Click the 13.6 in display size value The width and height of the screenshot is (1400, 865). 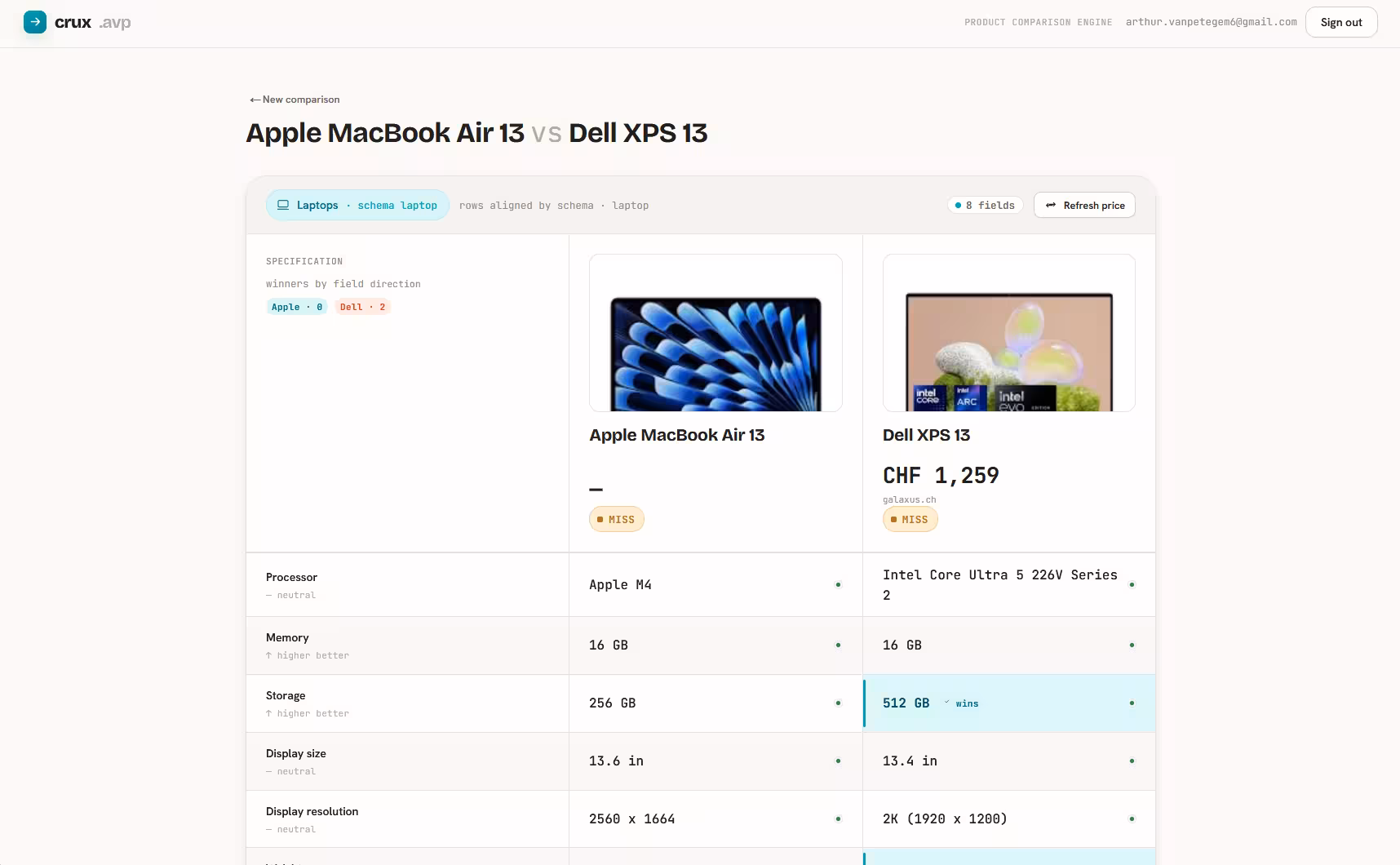[616, 761]
